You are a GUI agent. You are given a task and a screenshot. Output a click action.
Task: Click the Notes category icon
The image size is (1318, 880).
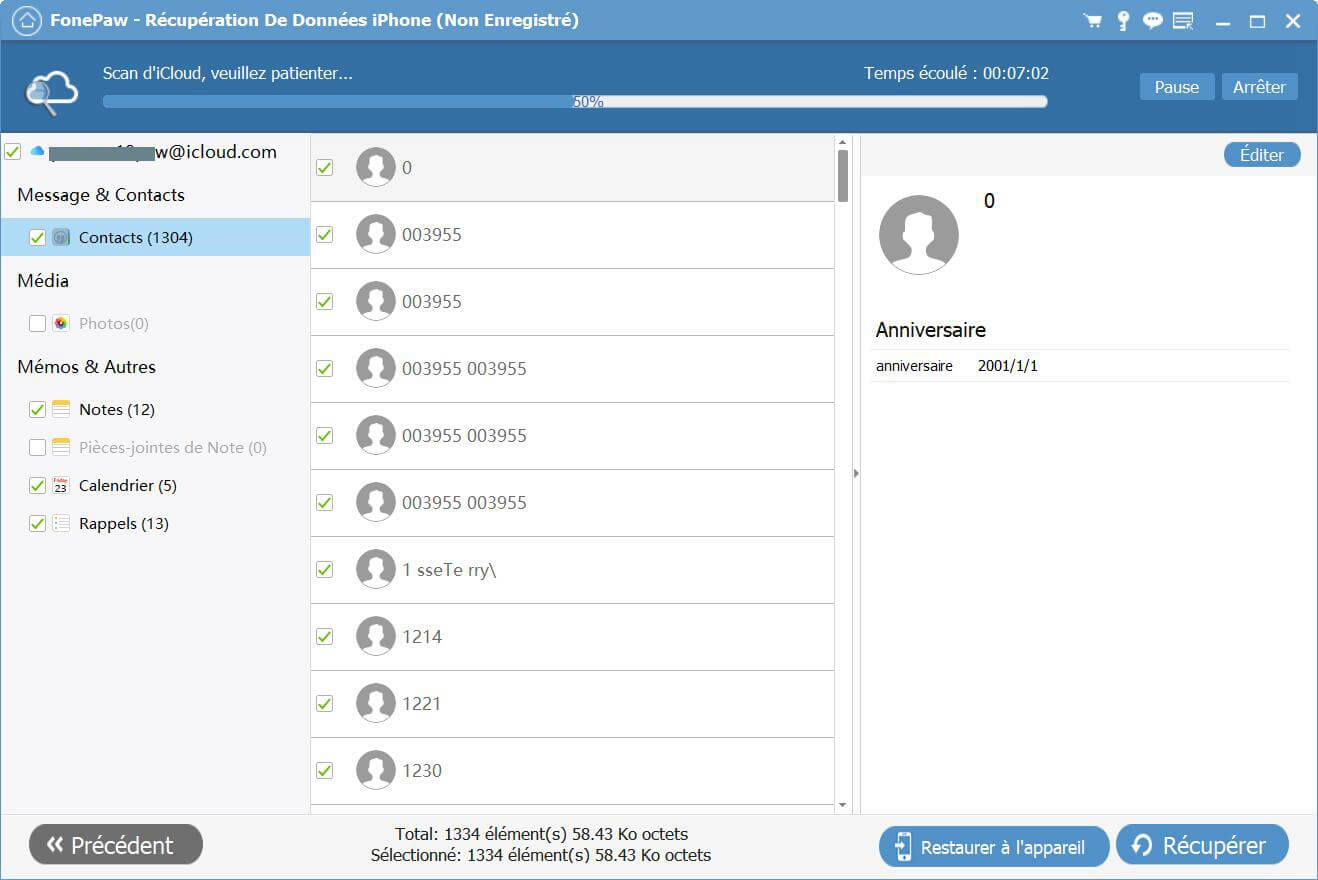(61, 409)
